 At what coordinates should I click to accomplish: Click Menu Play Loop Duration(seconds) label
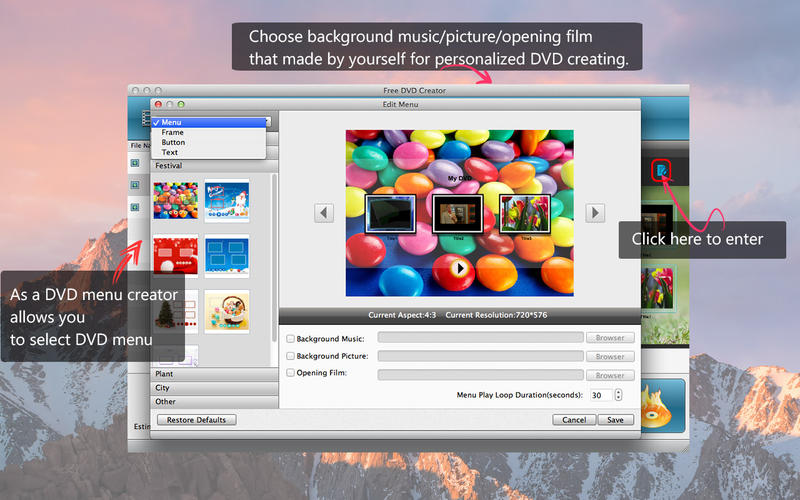[519, 395]
